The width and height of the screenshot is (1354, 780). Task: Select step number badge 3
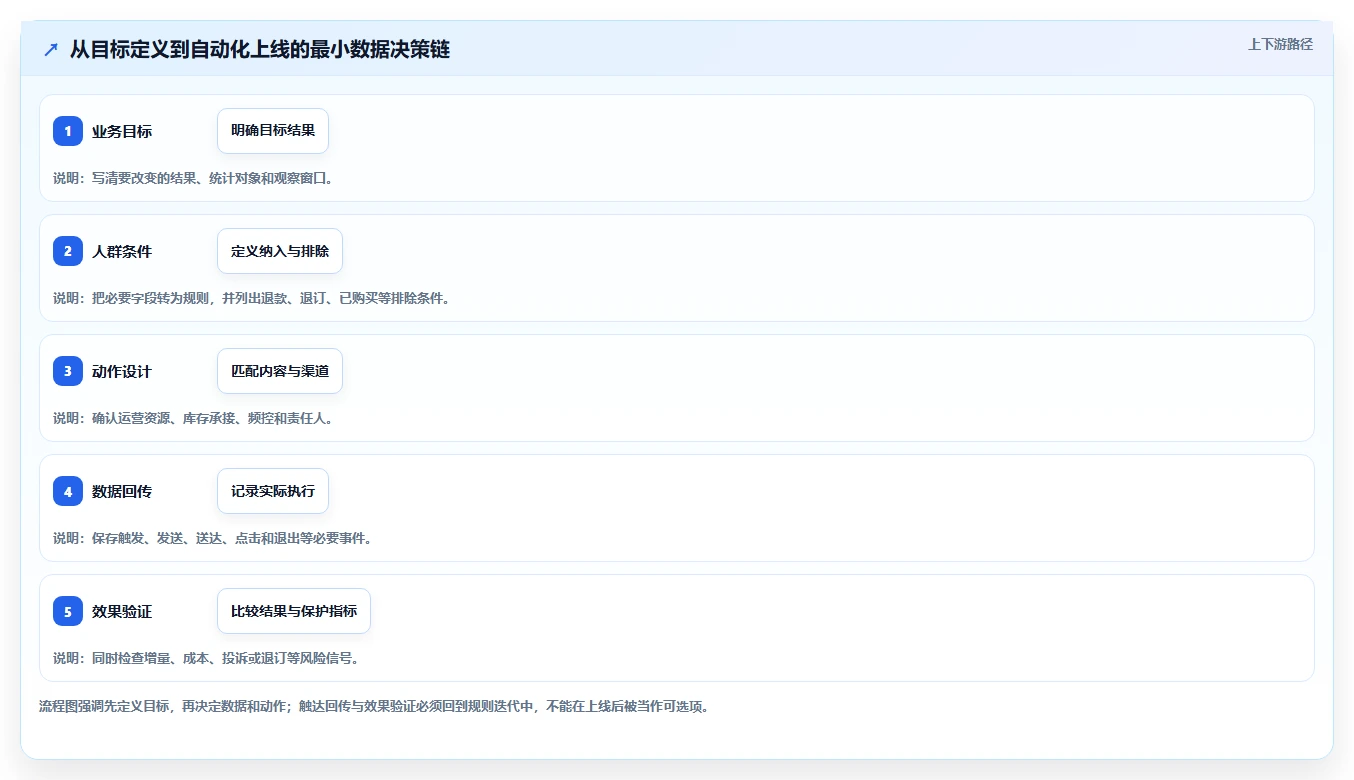click(68, 371)
